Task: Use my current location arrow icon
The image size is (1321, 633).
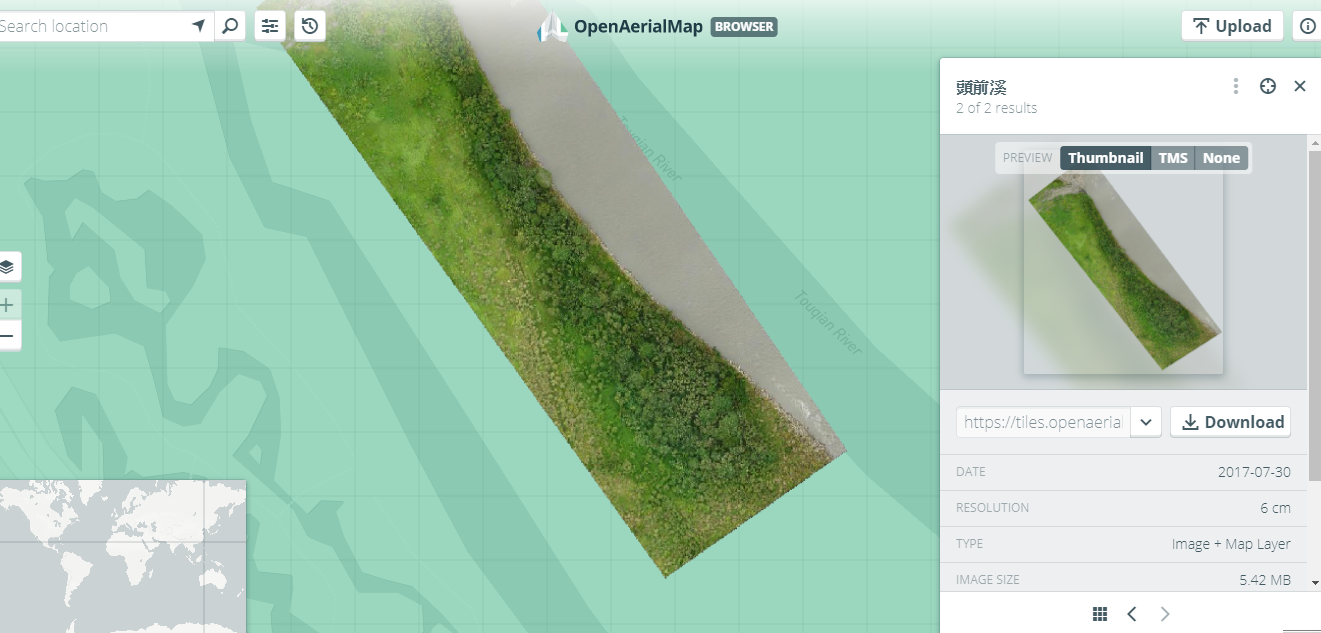Action: point(199,26)
